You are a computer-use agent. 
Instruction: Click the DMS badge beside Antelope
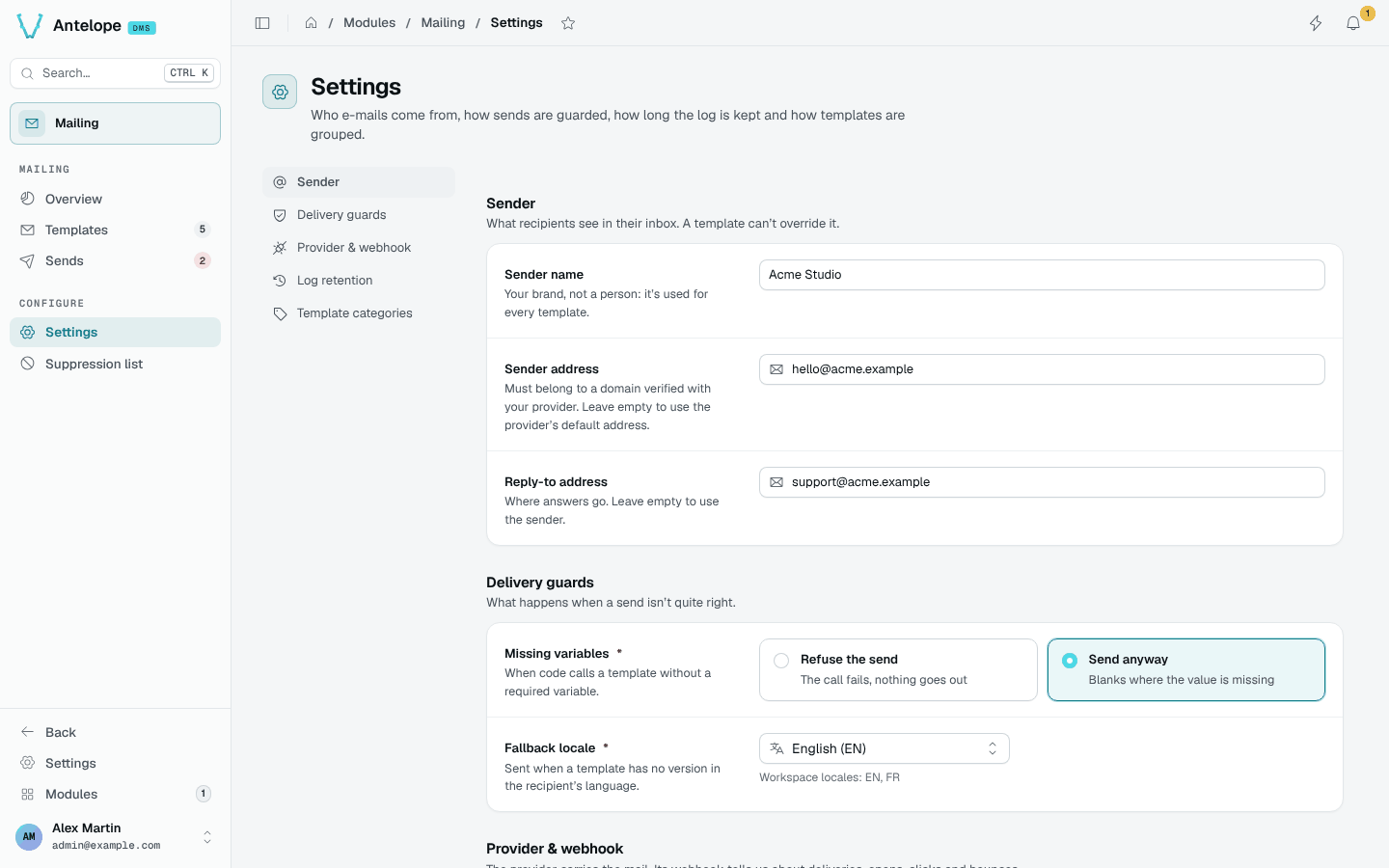142,28
